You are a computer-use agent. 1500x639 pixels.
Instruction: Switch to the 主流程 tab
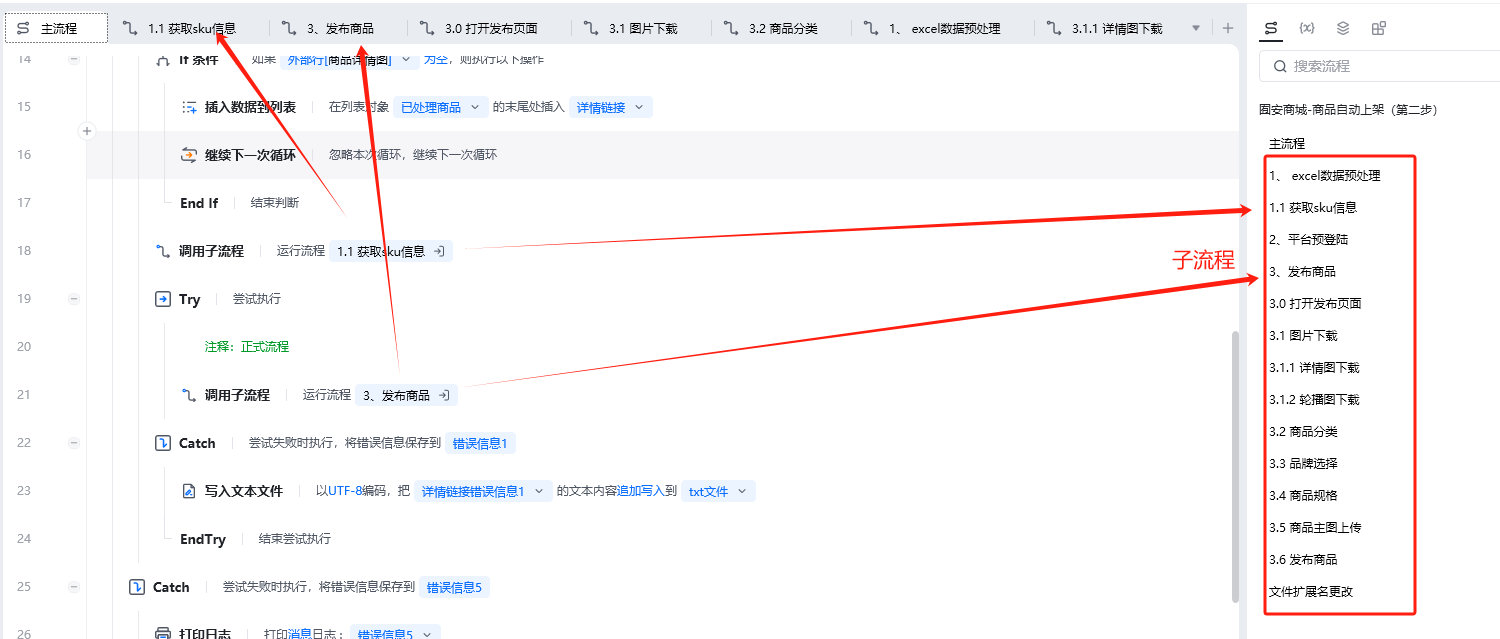[x=56, y=28]
